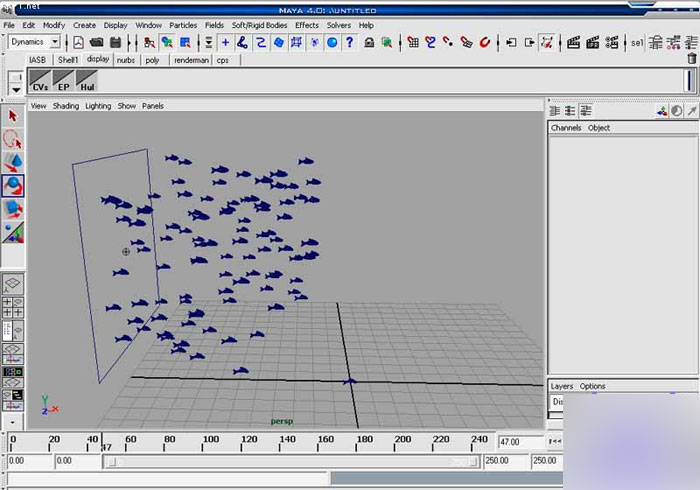Expand the shelf options arrow

[14, 88]
